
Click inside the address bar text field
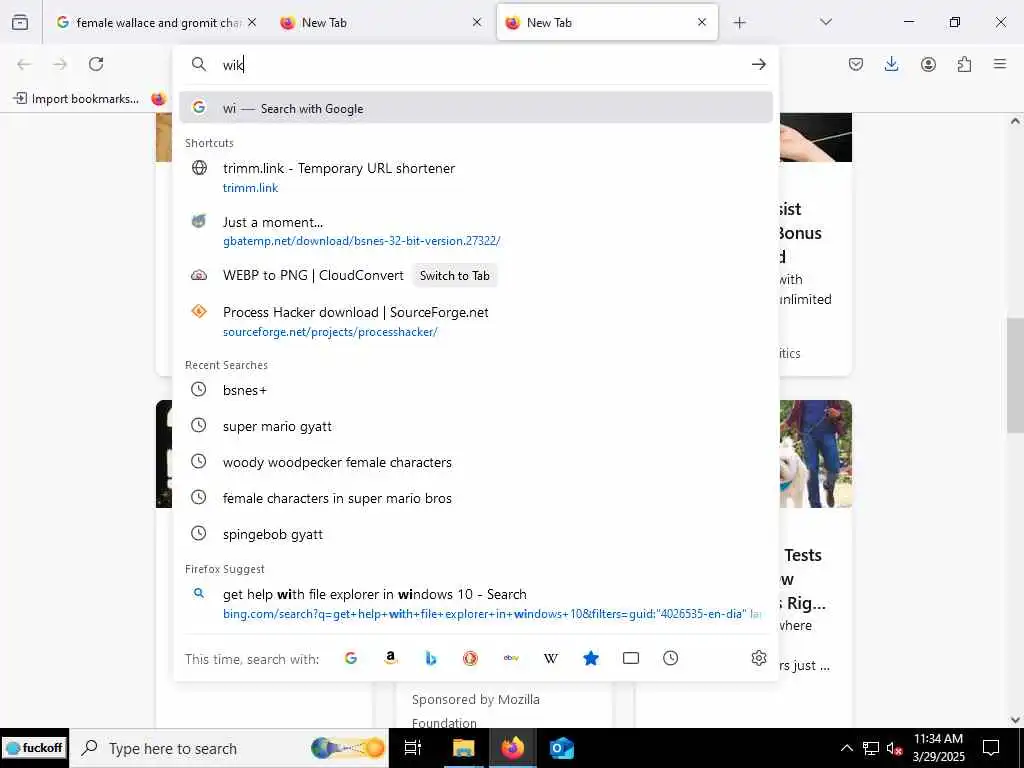[x=480, y=64]
